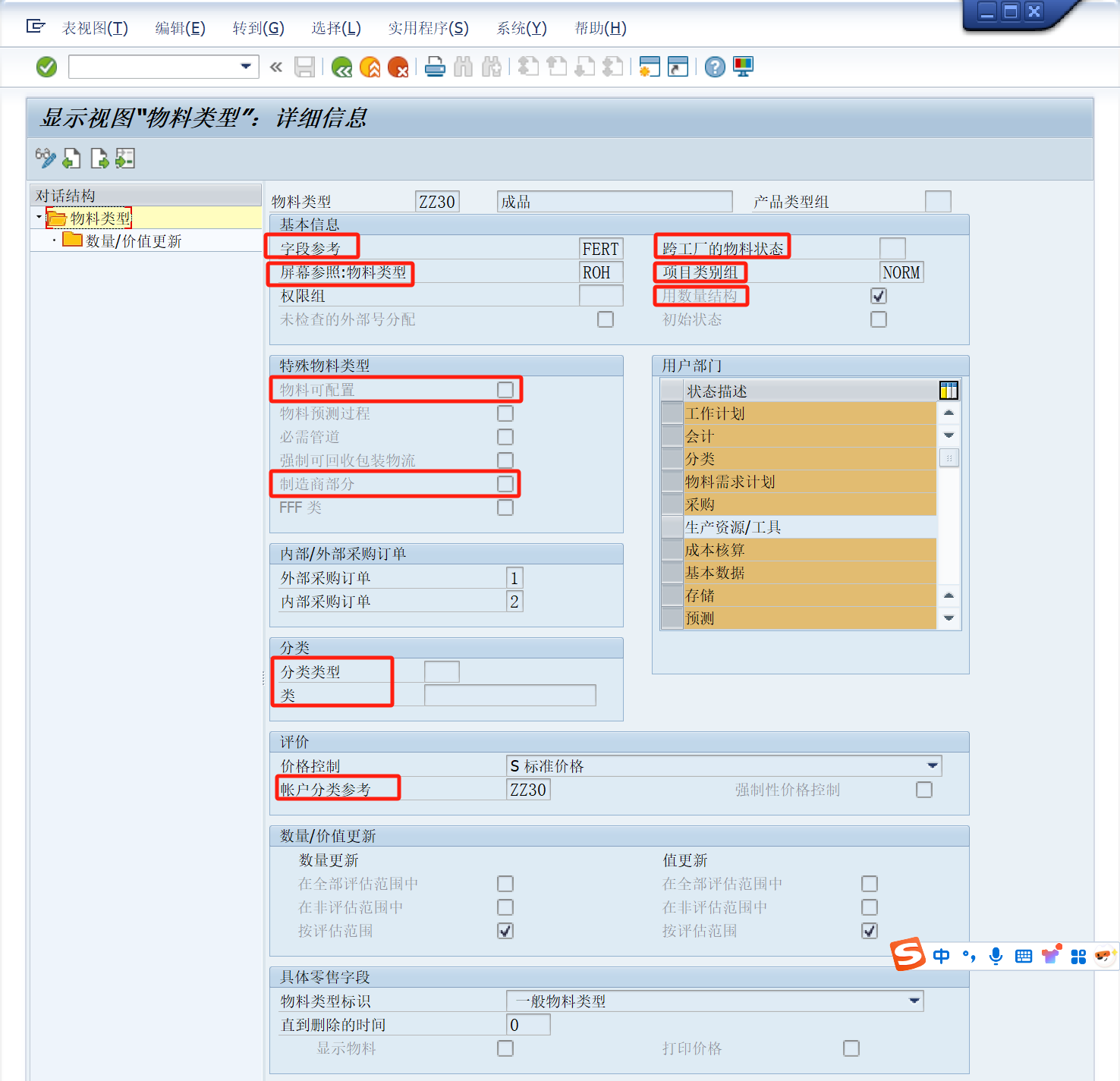1120x1081 pixels.
Task: Click the Previous Page icon
Action: click(556, 67)
